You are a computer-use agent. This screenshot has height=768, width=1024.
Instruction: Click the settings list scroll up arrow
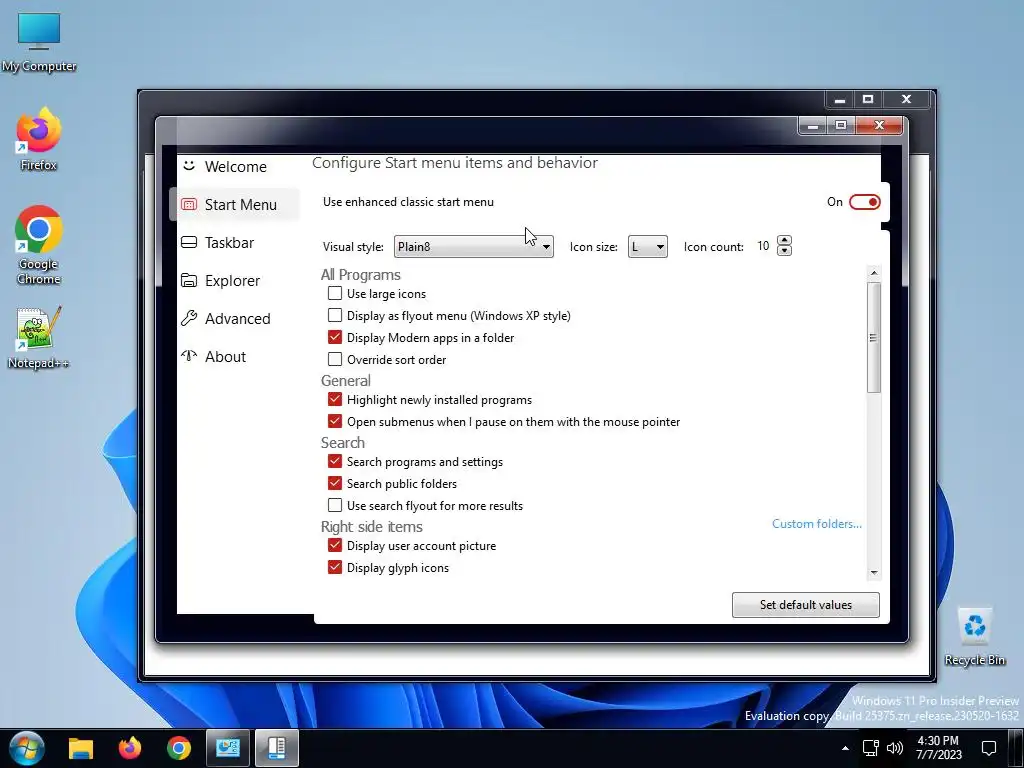(x=874, y=272)
